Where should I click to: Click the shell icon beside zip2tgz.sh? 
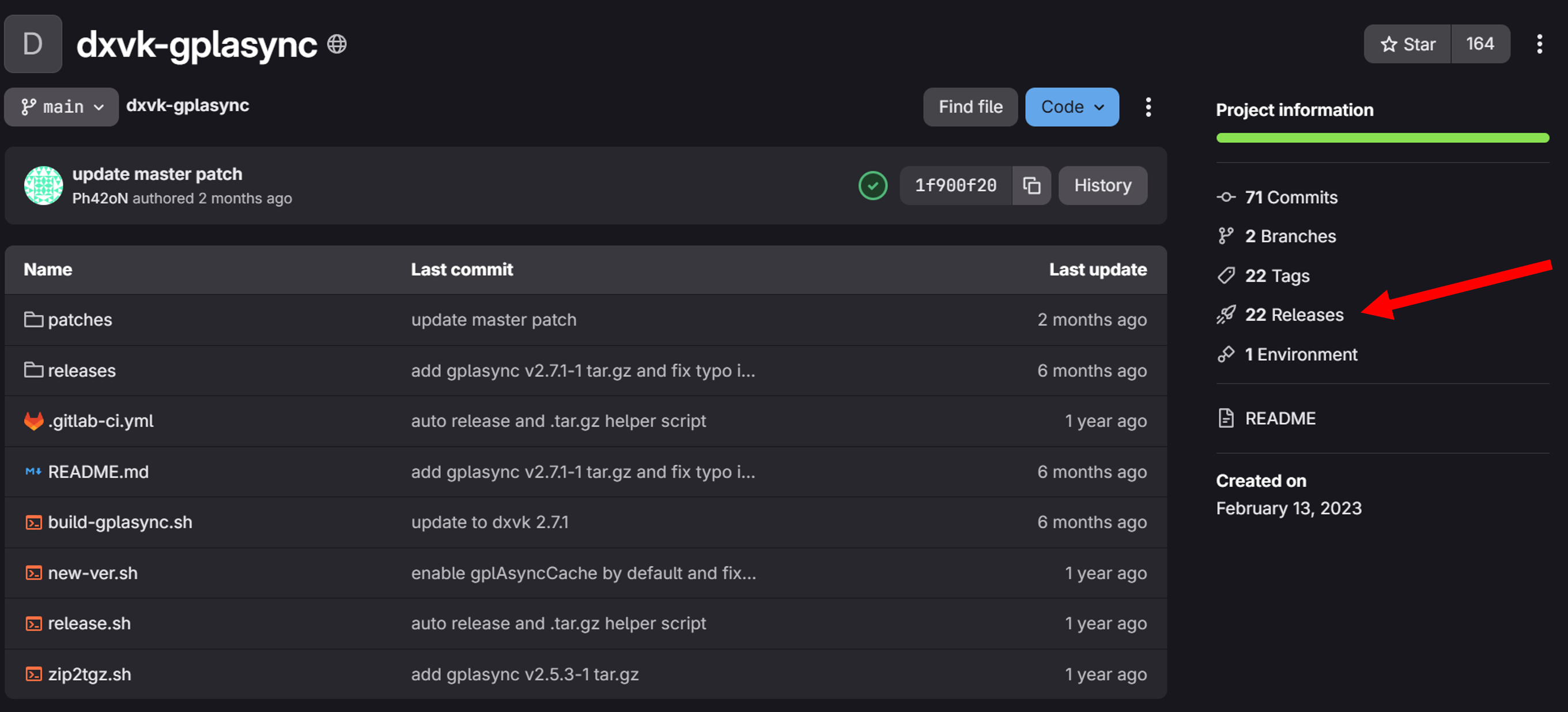(x=33, y=675)
